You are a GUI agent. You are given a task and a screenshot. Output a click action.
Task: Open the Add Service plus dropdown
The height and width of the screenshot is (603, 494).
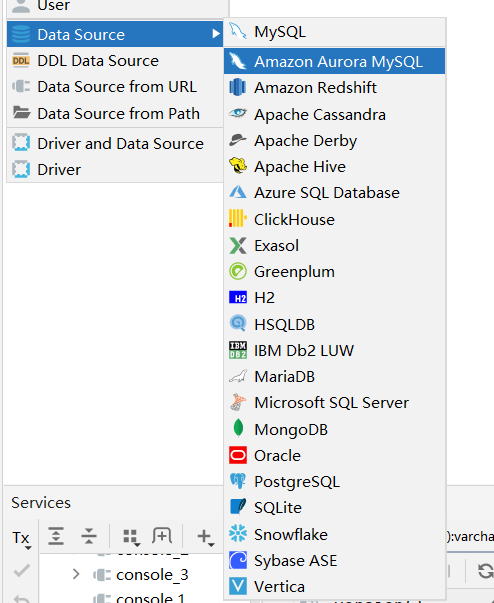click(205, 537)
